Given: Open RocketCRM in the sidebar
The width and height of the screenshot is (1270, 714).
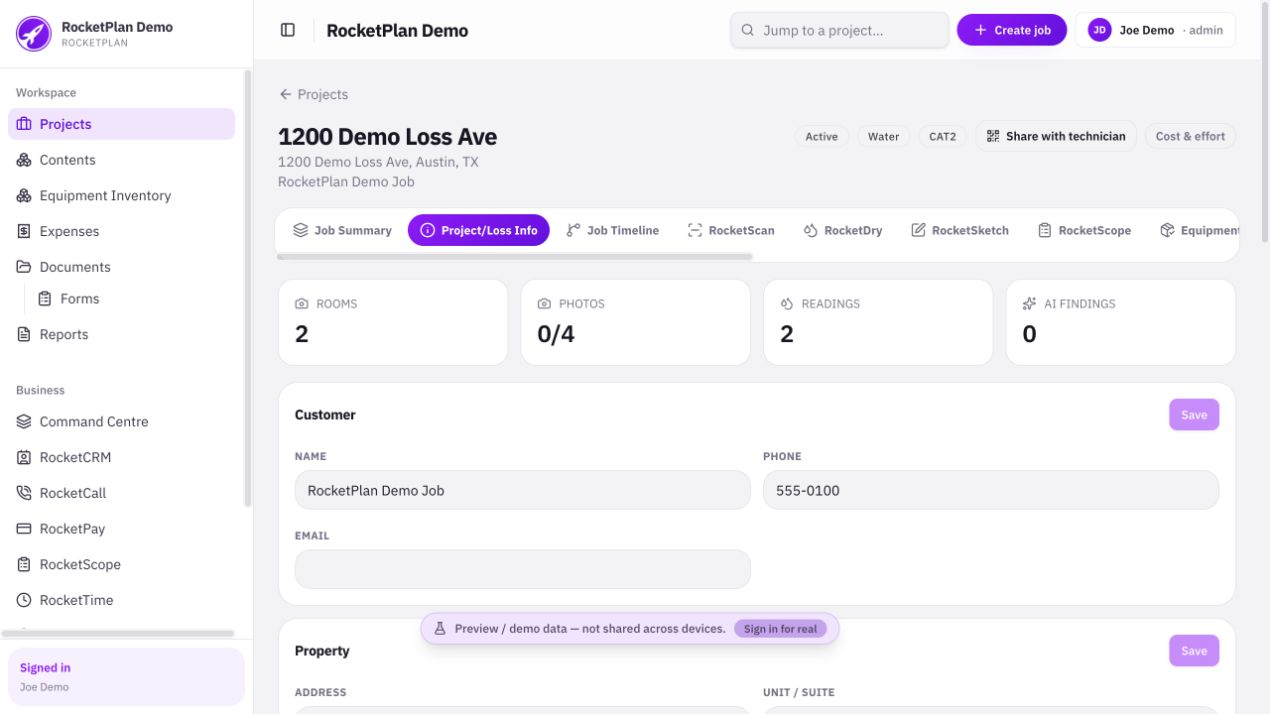Looking at the screenshot, I should (x=121, y=457).
